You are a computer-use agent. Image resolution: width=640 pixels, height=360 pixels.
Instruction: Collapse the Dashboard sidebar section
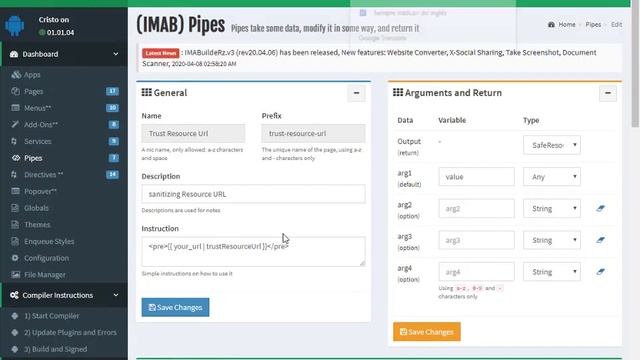tap(116, 54)
